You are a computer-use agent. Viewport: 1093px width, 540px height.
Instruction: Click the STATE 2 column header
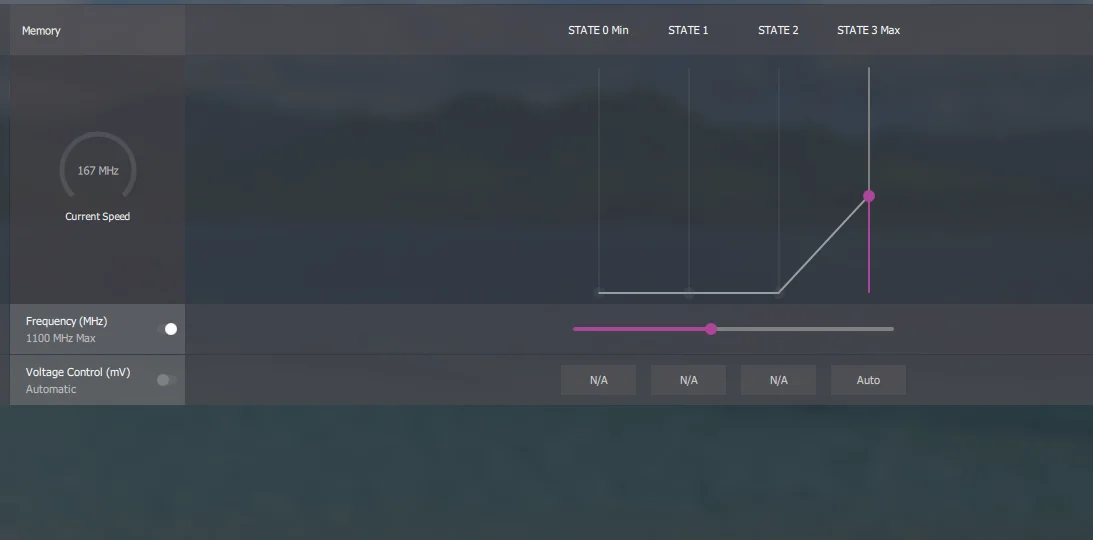pyautogui.click(x=778, y=30)
